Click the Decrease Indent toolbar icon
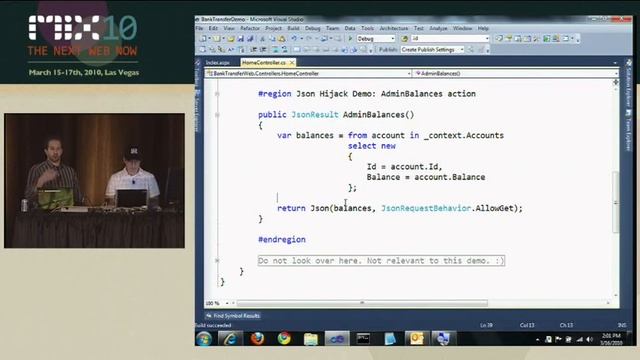This screenshot has height=360, width=640. pos(253,49)
